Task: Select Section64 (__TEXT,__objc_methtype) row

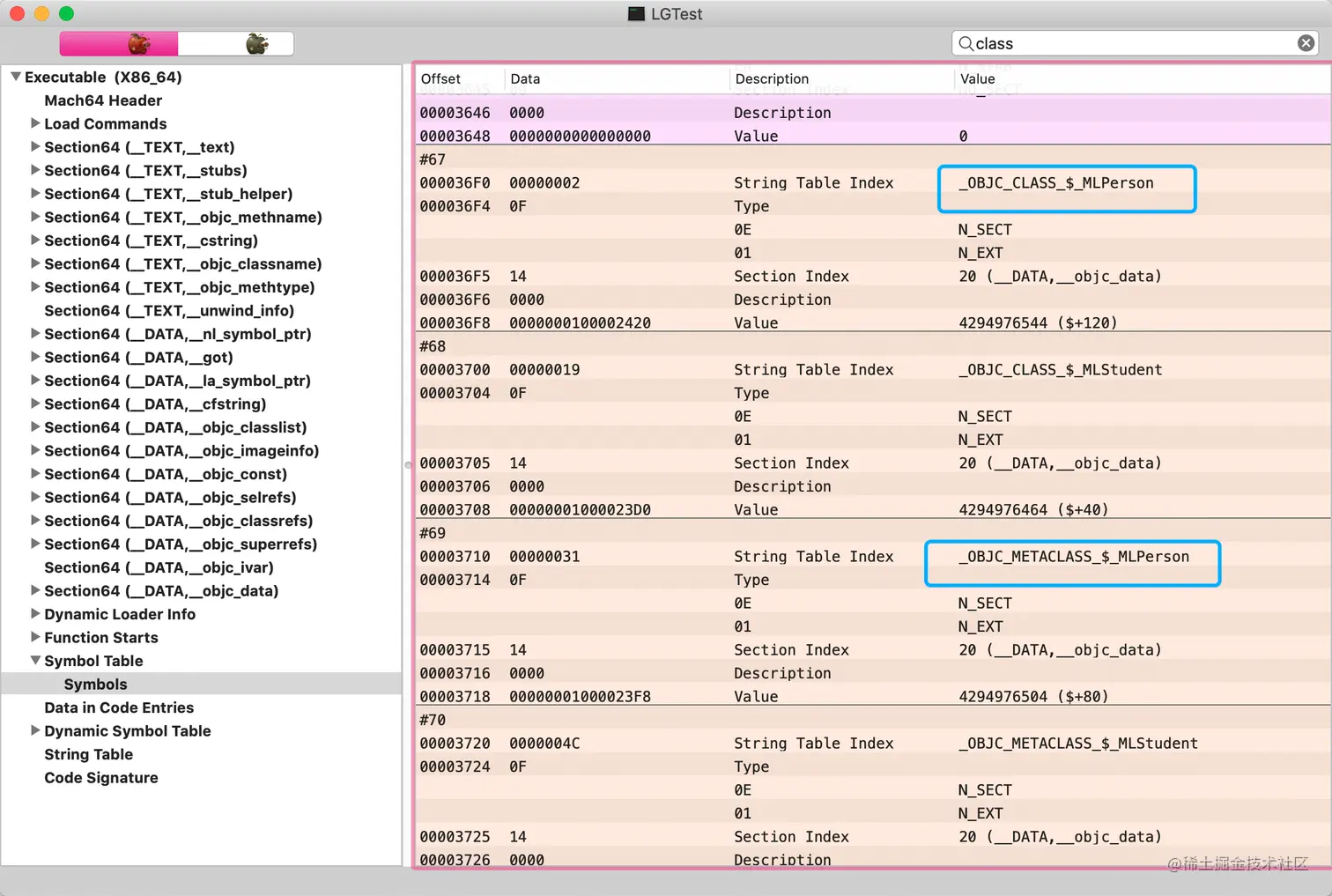Action: click(180, 287)
